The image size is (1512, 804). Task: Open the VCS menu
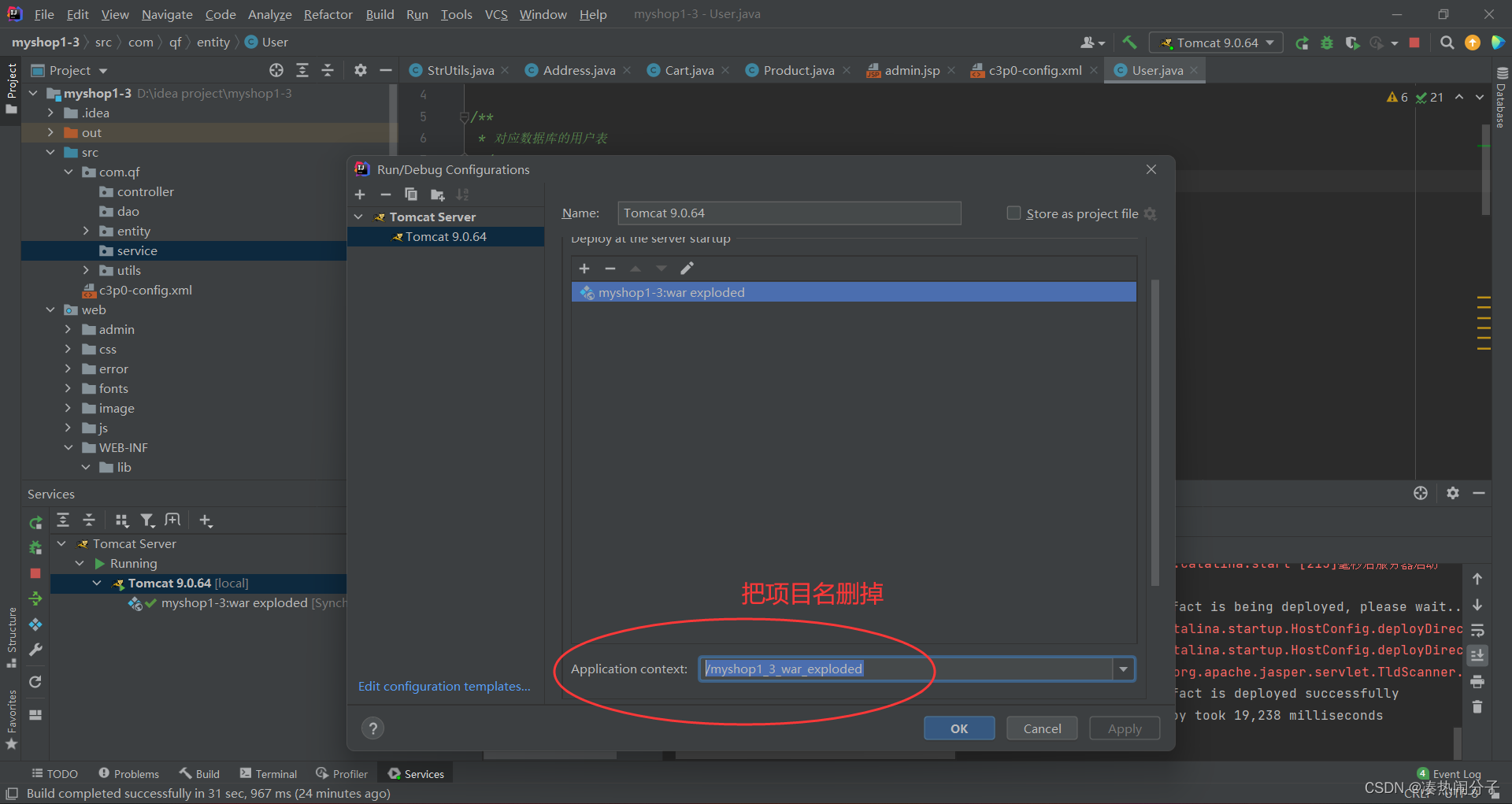496,14
